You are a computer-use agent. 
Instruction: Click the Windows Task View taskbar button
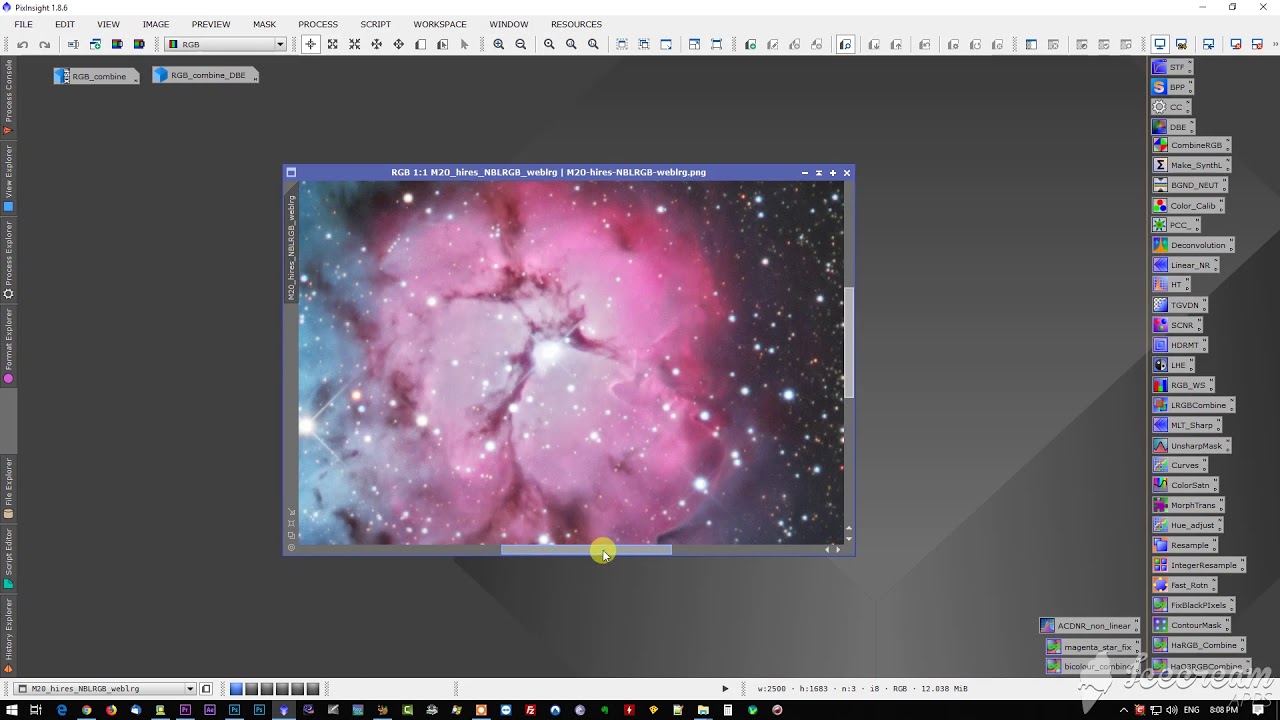(x=36, y=710)
